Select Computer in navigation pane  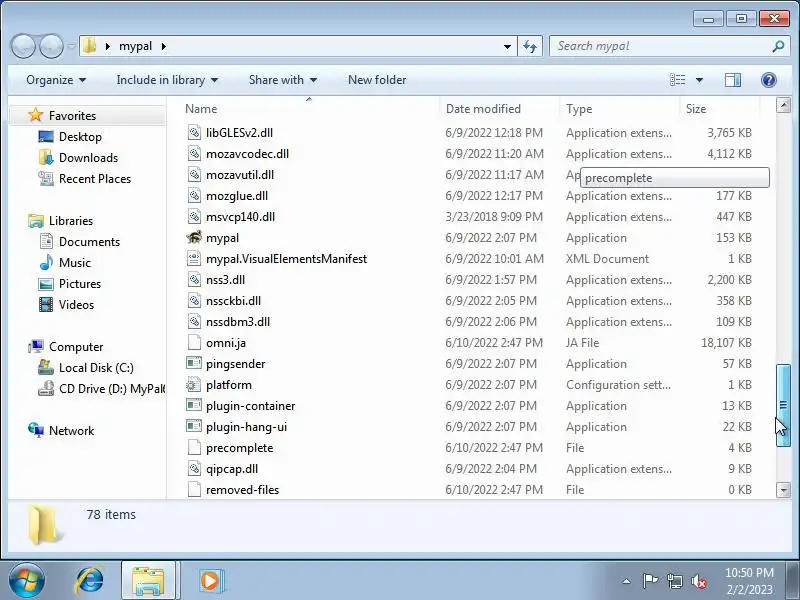76,347
